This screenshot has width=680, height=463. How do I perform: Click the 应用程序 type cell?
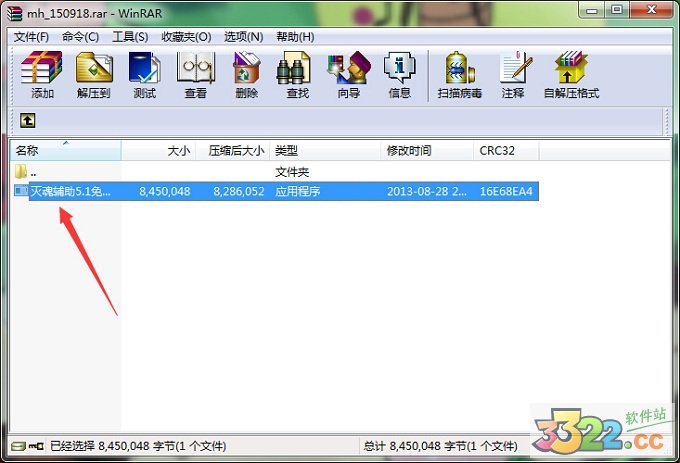298,191
